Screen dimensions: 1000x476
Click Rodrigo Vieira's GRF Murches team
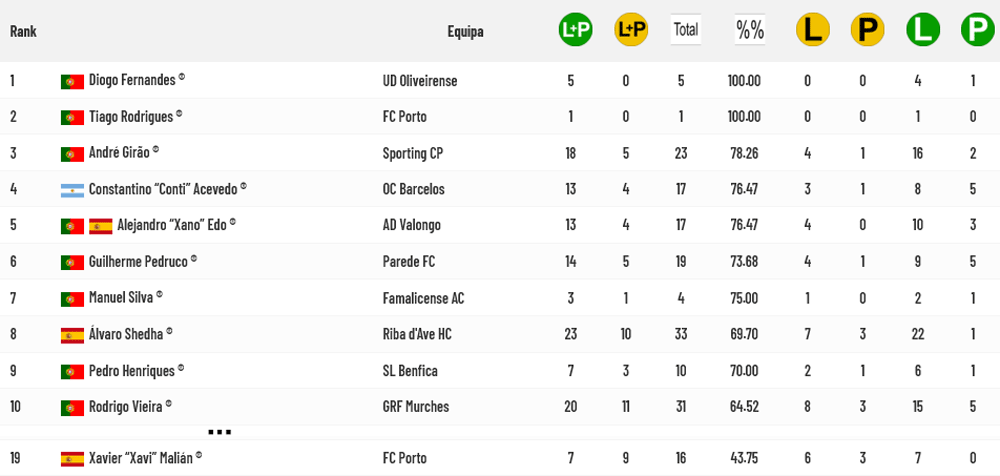415,407
